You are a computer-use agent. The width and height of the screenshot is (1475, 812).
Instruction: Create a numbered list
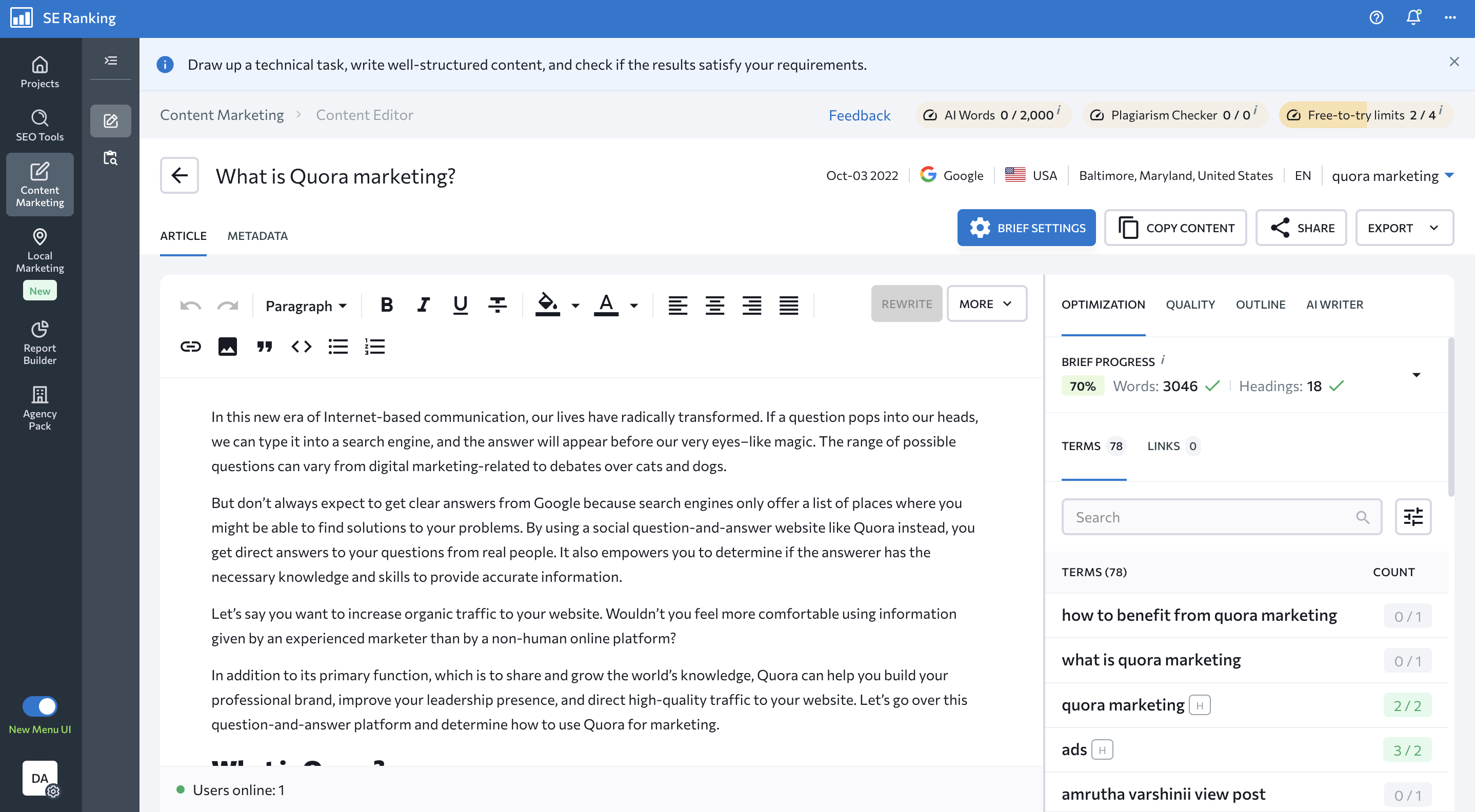click(x=375, y=346)
